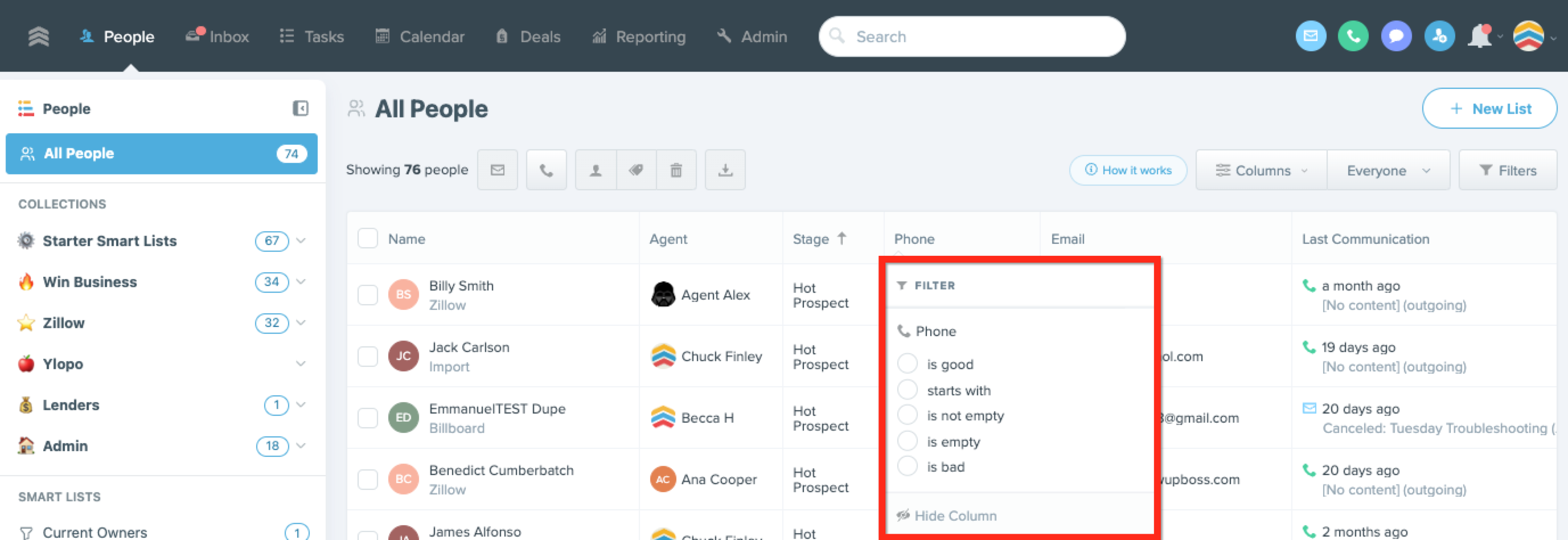
Task: Click magnifier icon in search box
Action: pos(837,36)
